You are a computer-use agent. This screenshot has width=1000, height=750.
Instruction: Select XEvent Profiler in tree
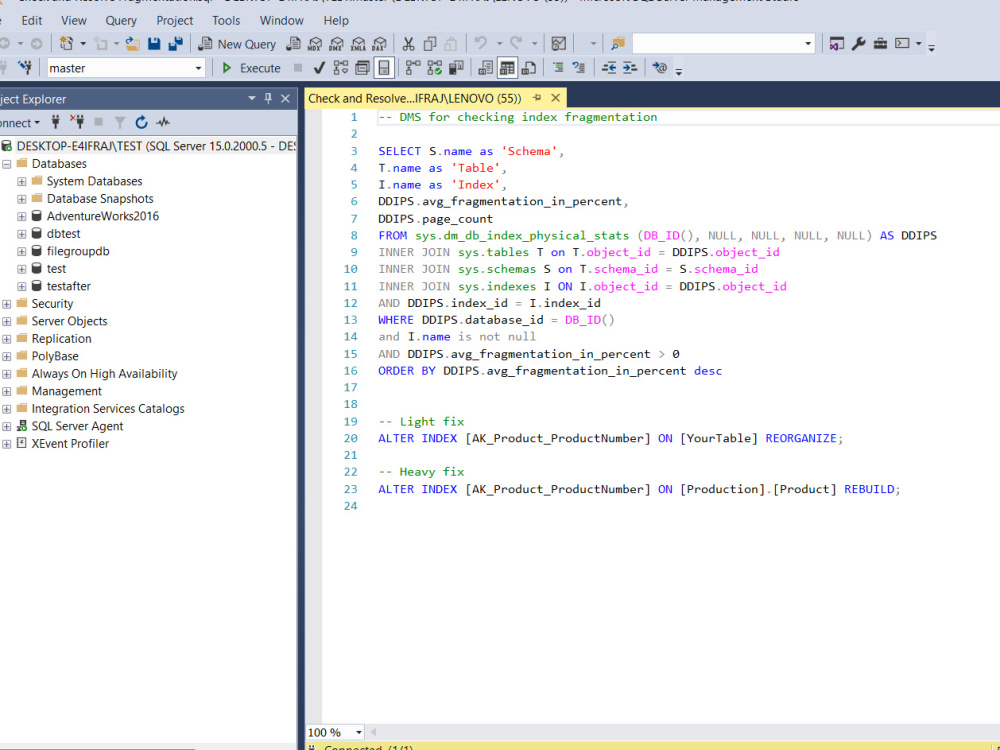point(70,444)
